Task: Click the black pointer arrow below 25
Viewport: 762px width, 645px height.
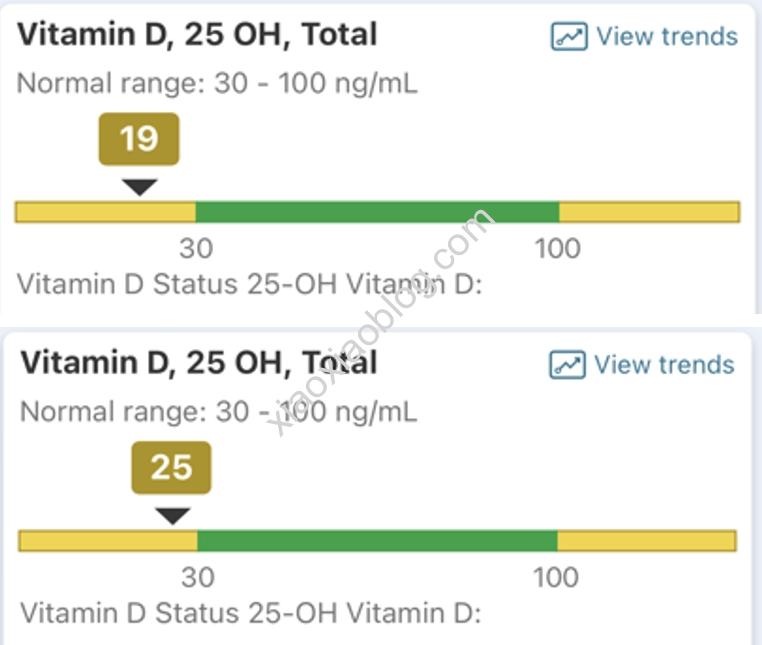Action: click(172, 515)
